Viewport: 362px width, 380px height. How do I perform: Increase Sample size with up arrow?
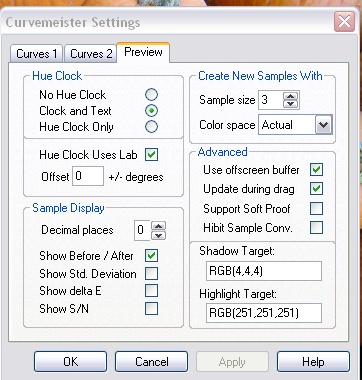coord(291,96)
